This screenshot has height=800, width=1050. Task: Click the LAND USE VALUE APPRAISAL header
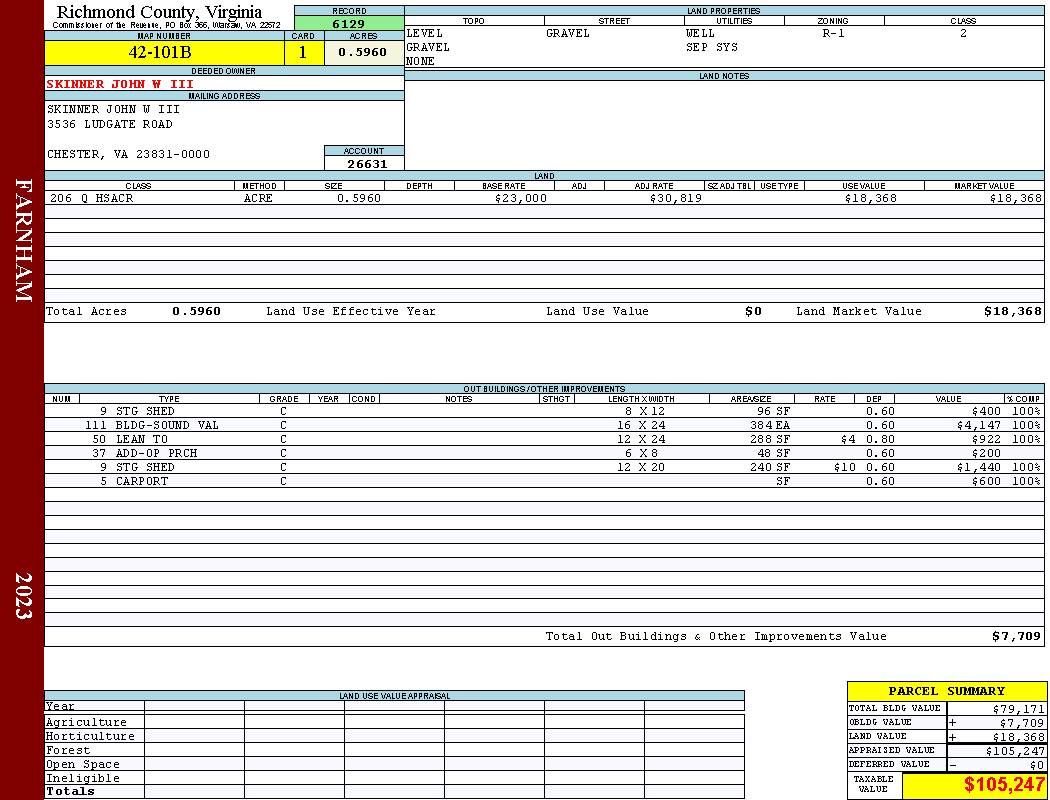point(394,696)
